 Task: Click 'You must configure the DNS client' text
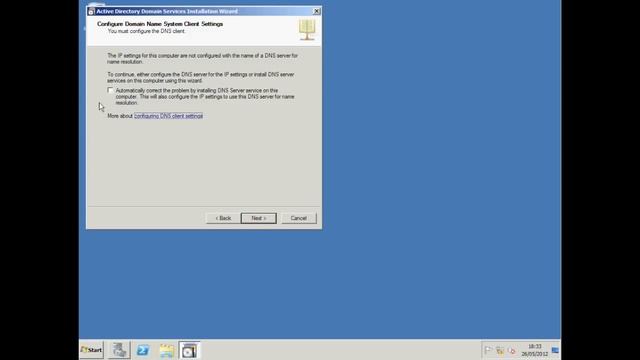click(x=146, y=31)
